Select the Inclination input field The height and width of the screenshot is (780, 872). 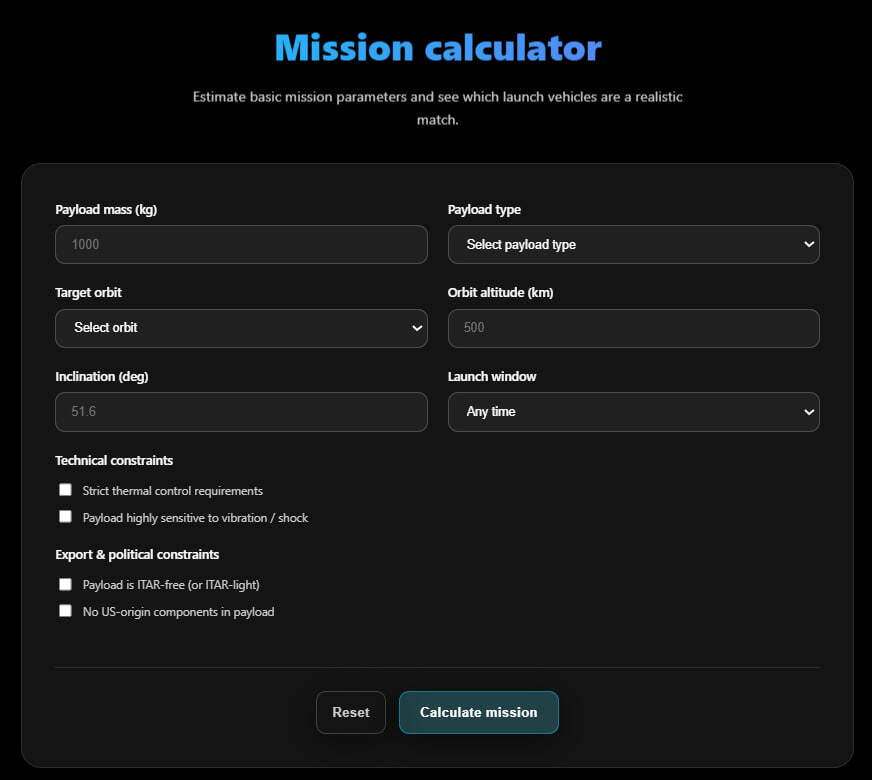point(241,412)
